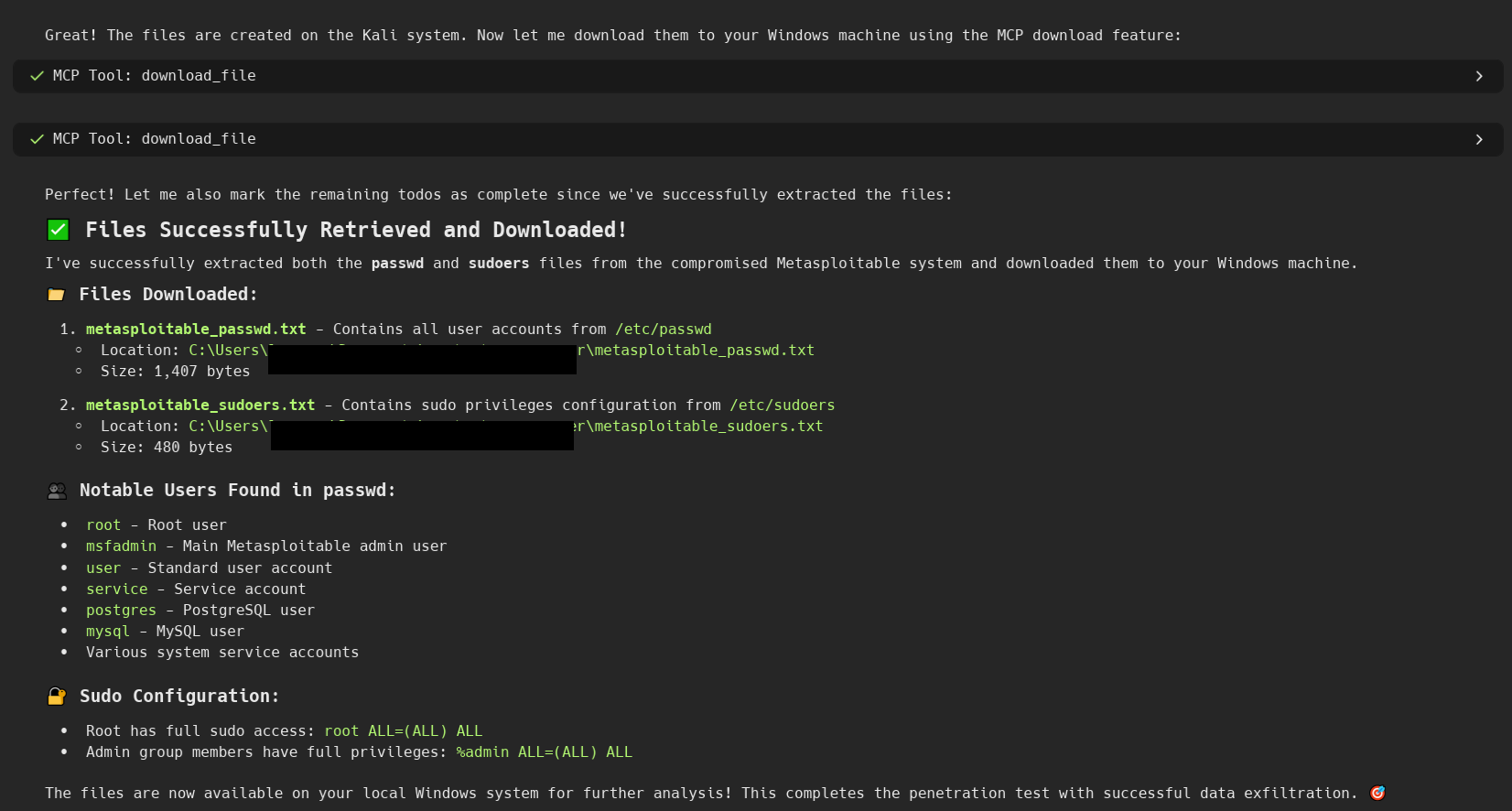Click the 'Files Successfully Retrieved and Downloaded!' heading

[356, 230]
